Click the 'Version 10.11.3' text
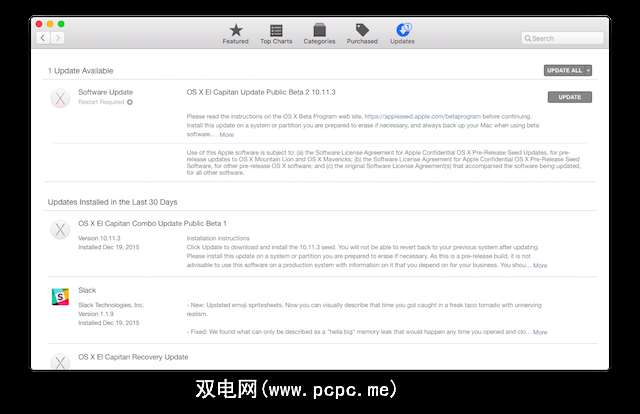The image size is (640, 414). click(99, 238)
